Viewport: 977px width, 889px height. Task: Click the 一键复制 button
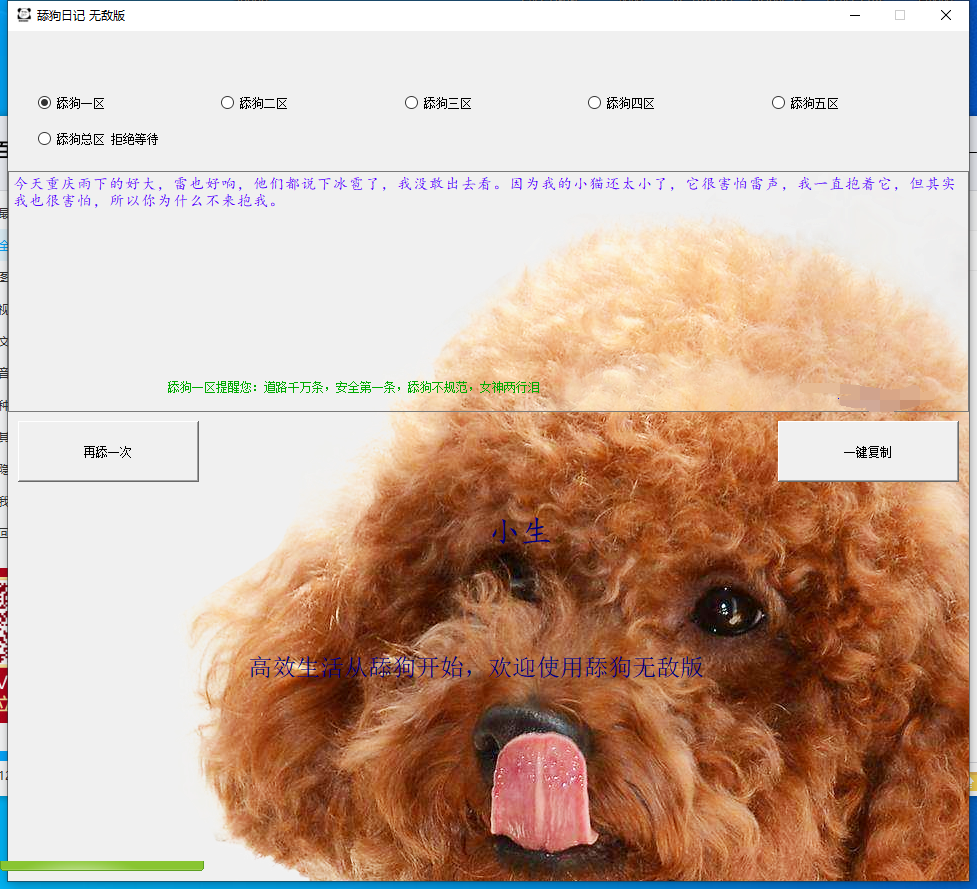point(867,451)
